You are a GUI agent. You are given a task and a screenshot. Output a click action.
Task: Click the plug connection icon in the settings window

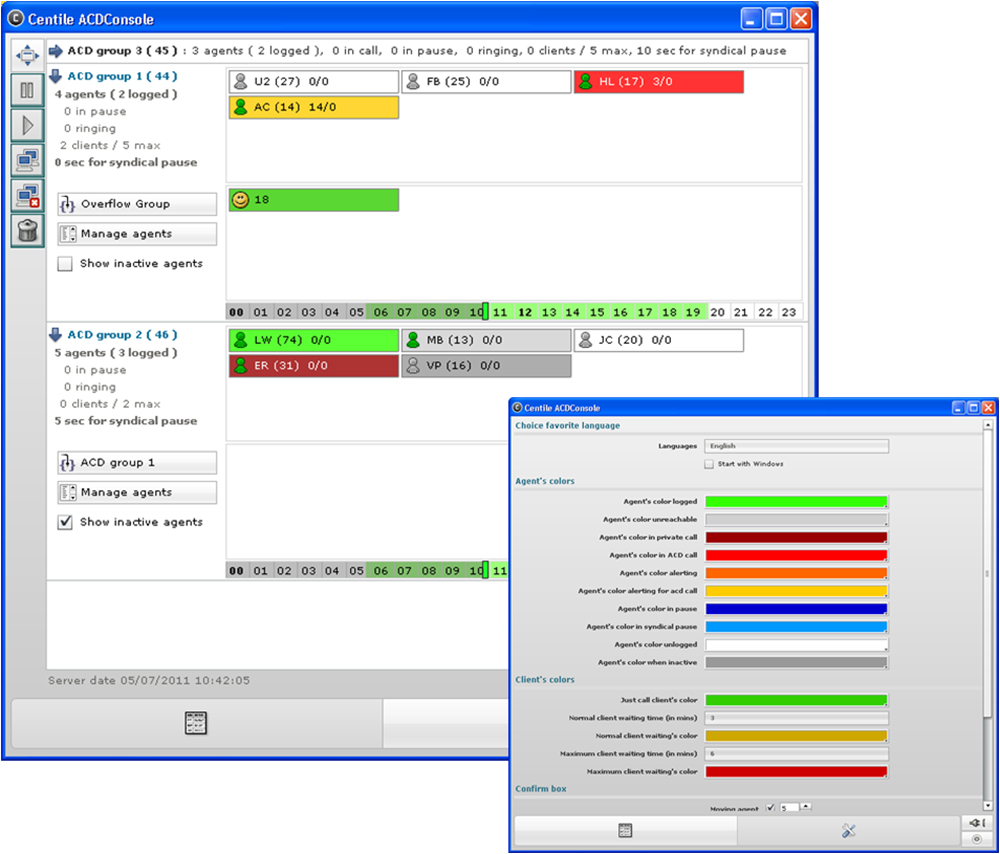click(x=977, y=823)
